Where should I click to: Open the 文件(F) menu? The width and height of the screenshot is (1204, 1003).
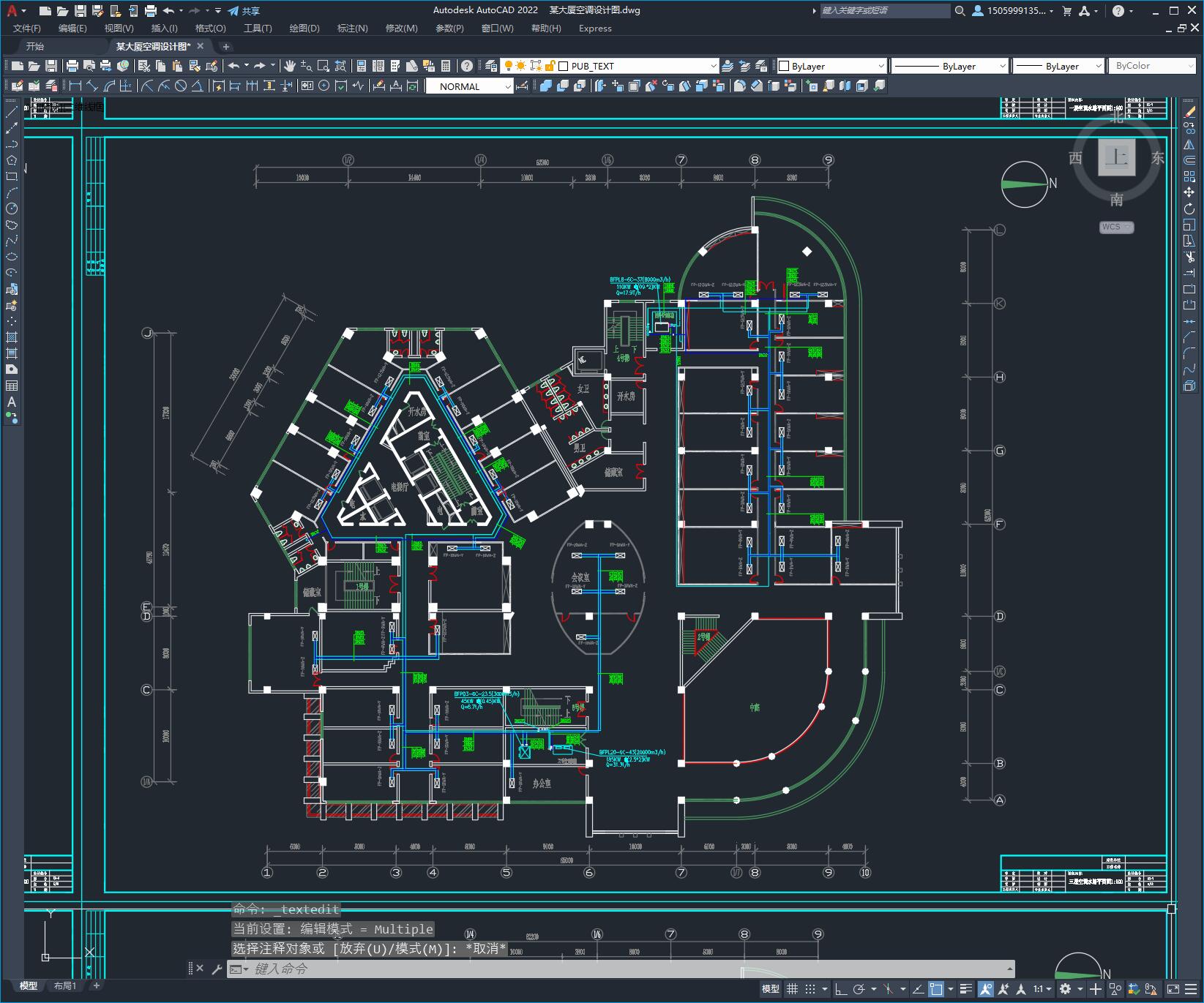coord(27,29)
